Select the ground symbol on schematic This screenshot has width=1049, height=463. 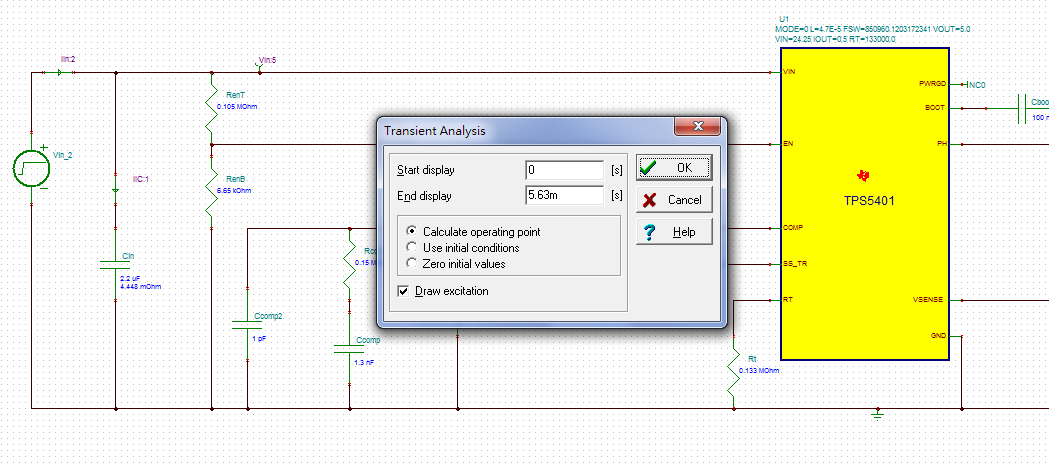click(x=878, y=415)
